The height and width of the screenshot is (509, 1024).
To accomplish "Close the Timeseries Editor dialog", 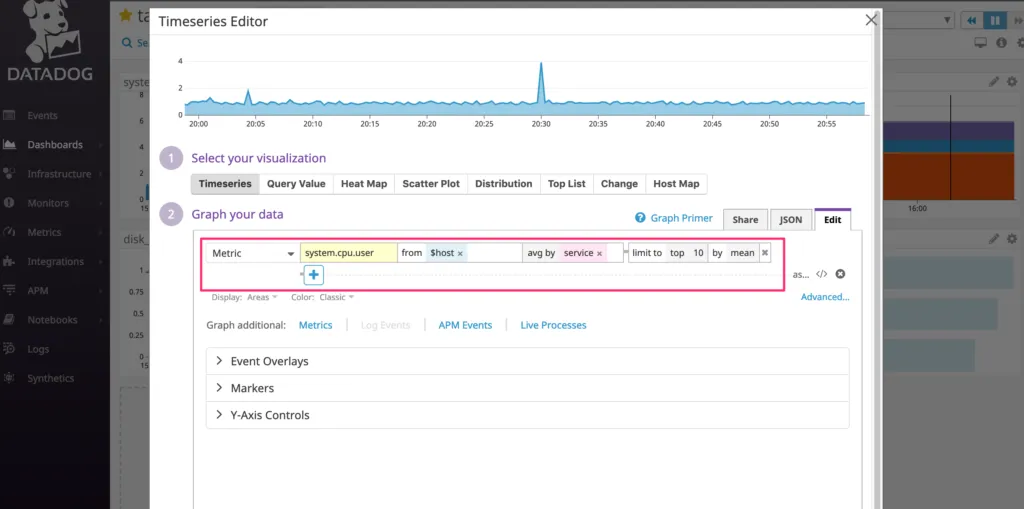I will 871,20.
